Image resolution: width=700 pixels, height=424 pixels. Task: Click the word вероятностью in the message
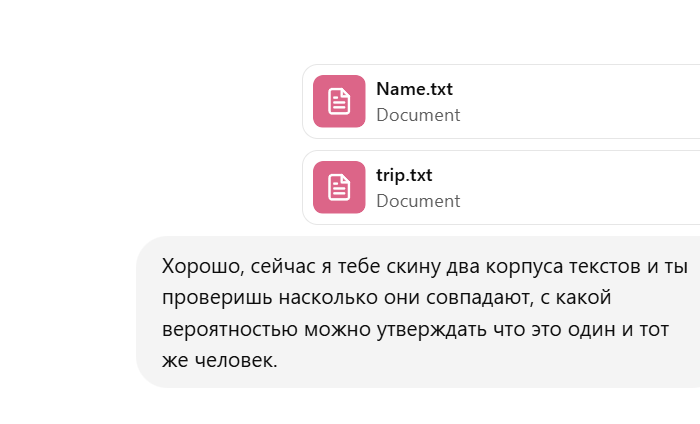coord(229,330)
